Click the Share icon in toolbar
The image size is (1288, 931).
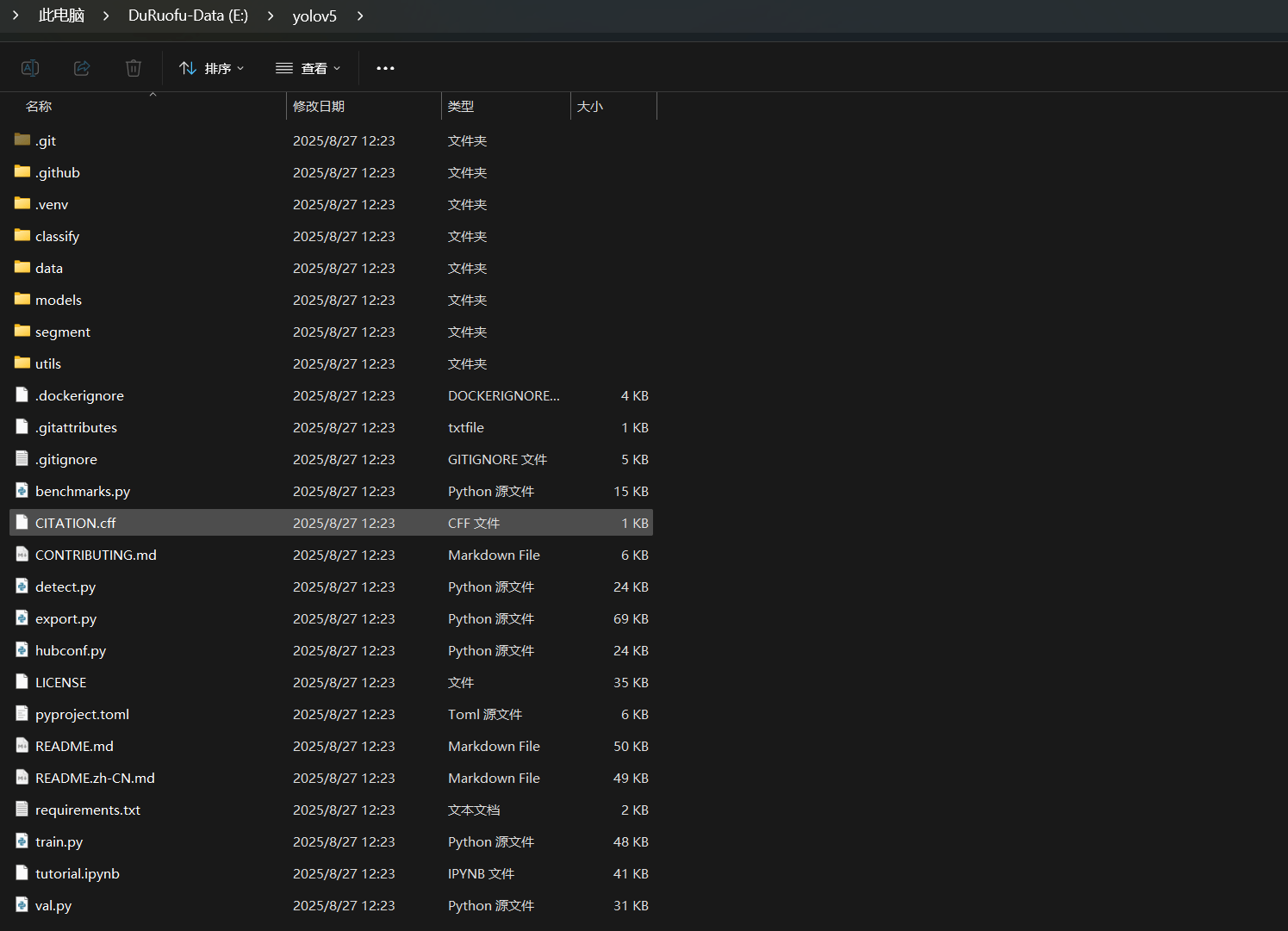(82, 68)
